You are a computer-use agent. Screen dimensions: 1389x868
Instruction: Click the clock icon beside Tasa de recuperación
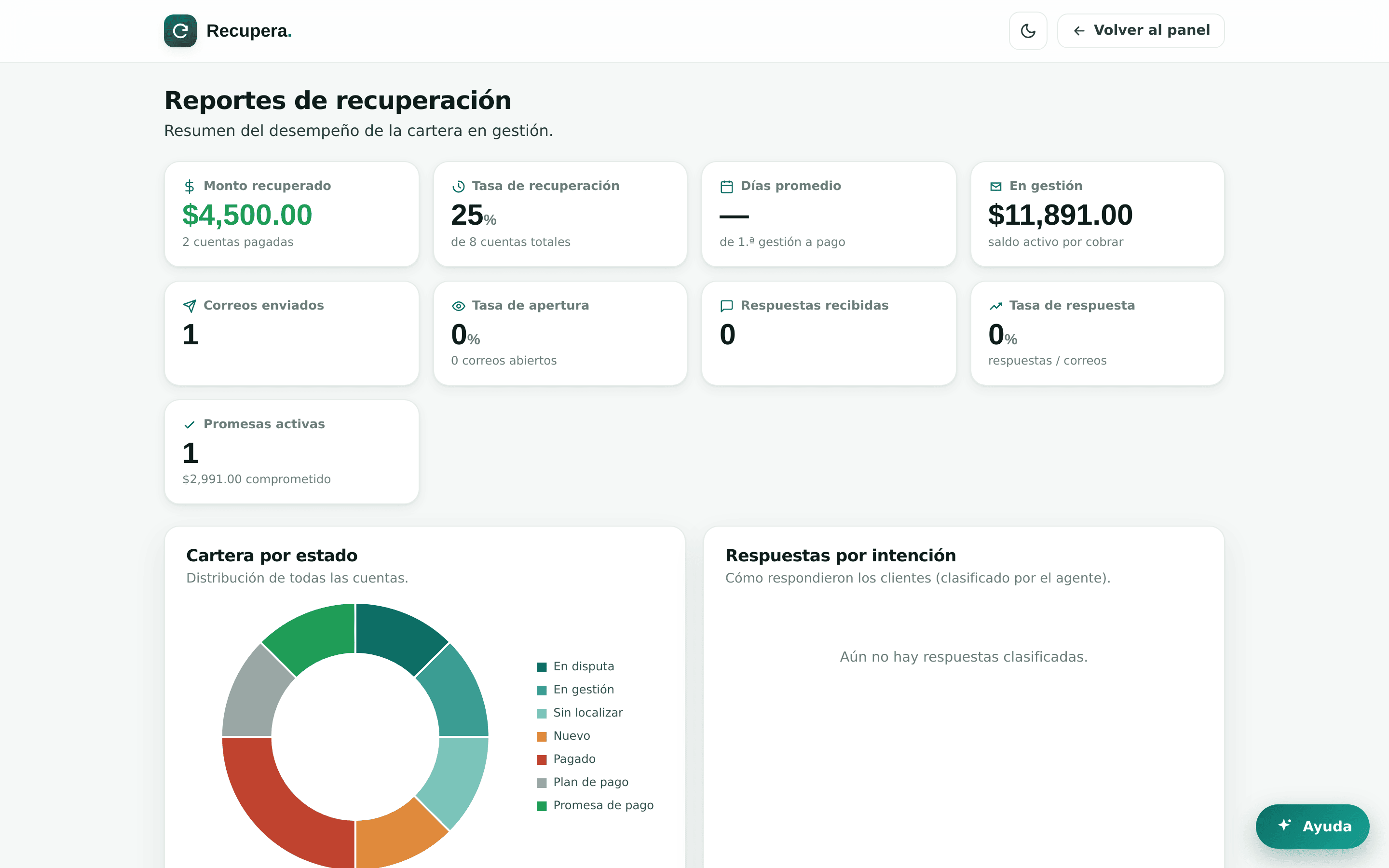[x=458, y=186]
